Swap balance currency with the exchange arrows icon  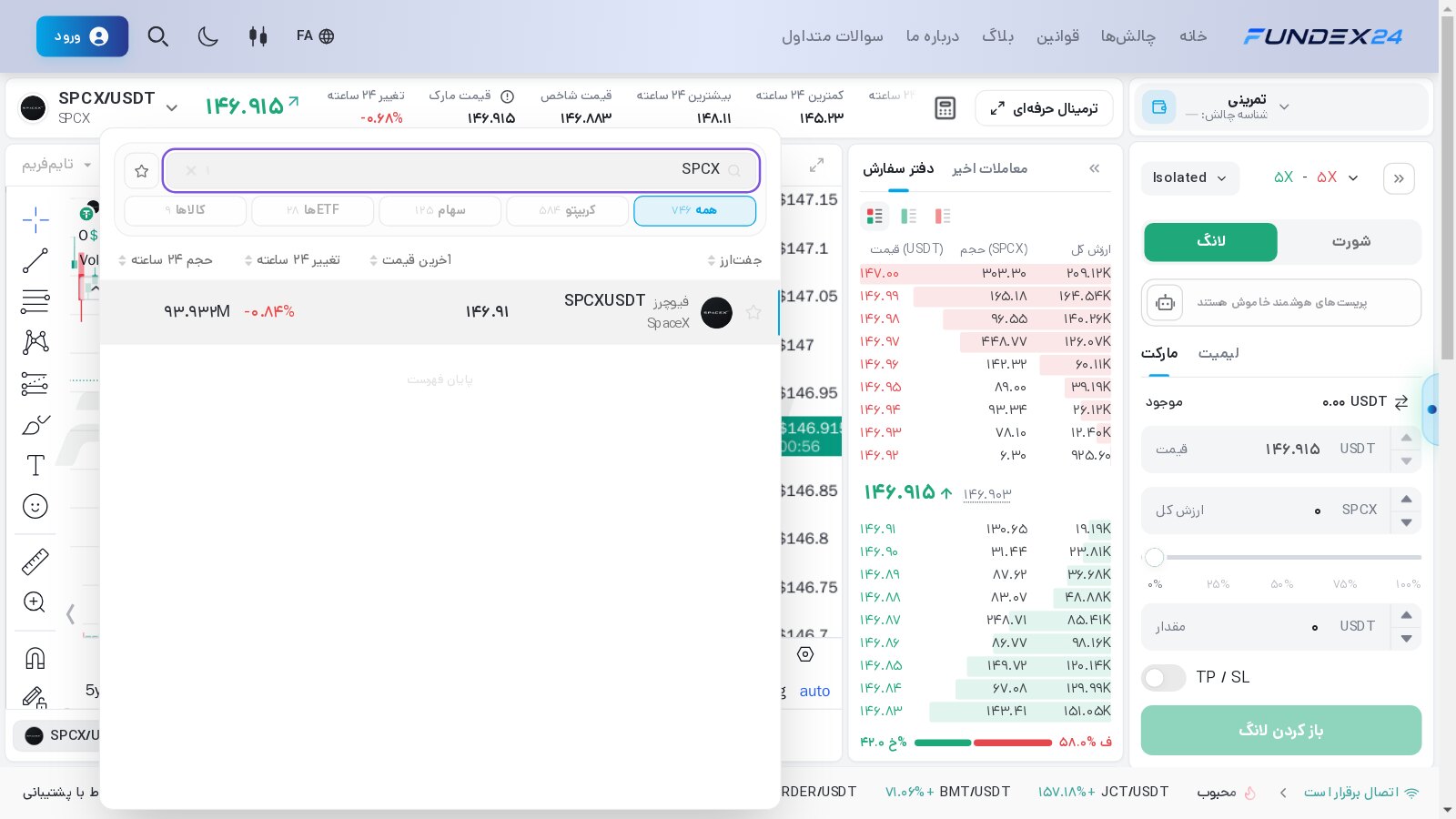tap(1401, 401)
